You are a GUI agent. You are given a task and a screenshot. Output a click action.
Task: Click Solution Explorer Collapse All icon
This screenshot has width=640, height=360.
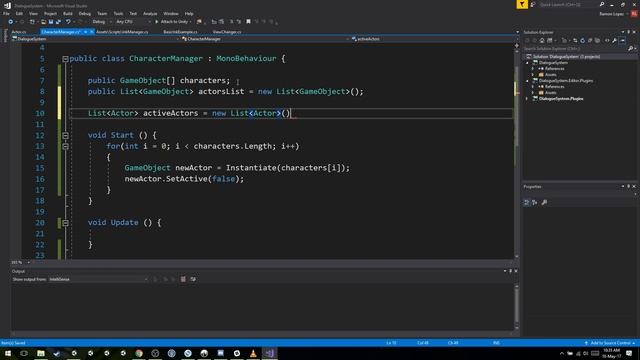tap(590, 40)
